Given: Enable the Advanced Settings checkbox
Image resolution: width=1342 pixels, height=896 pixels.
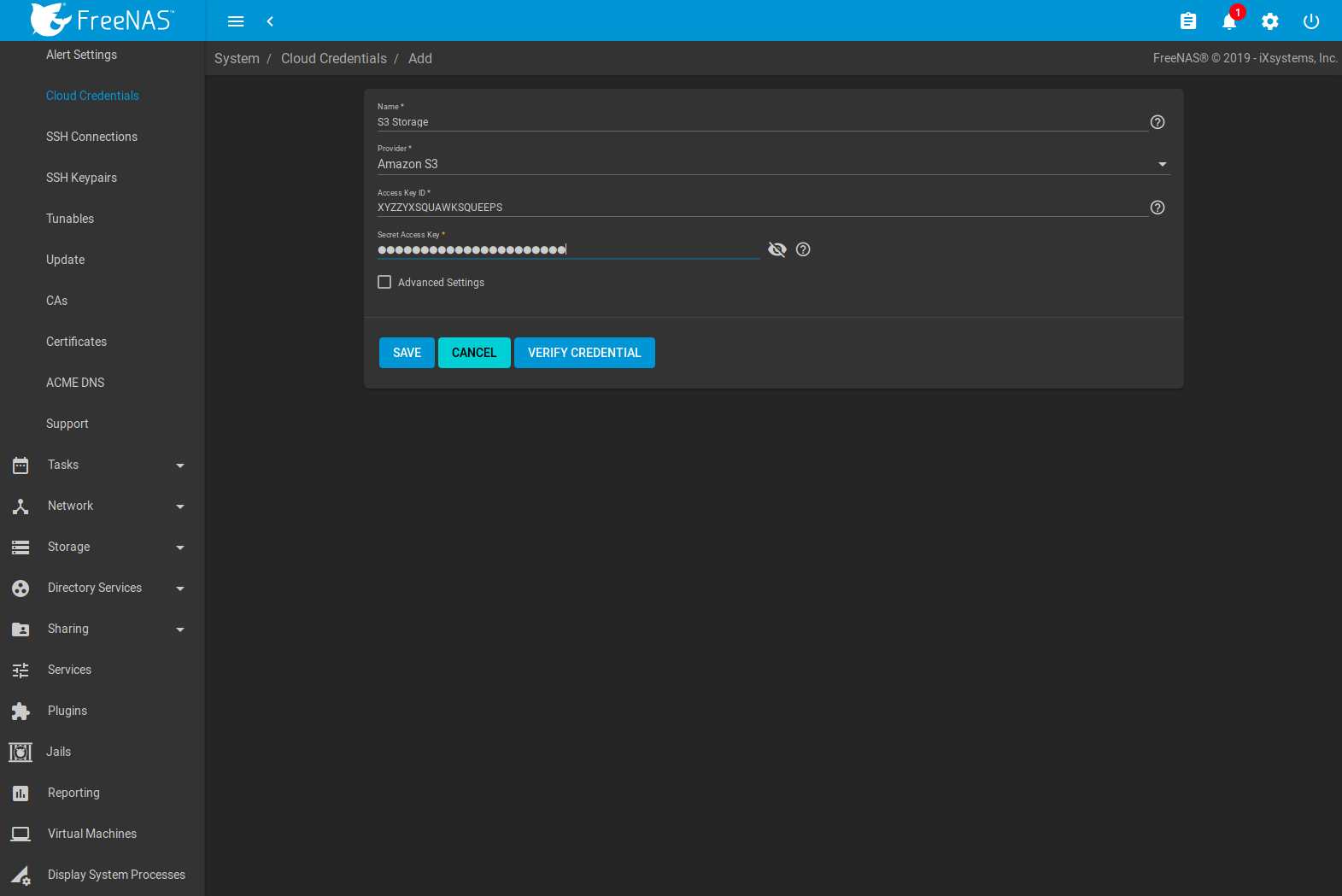Looking at the screenshot, I should (384, 282).
